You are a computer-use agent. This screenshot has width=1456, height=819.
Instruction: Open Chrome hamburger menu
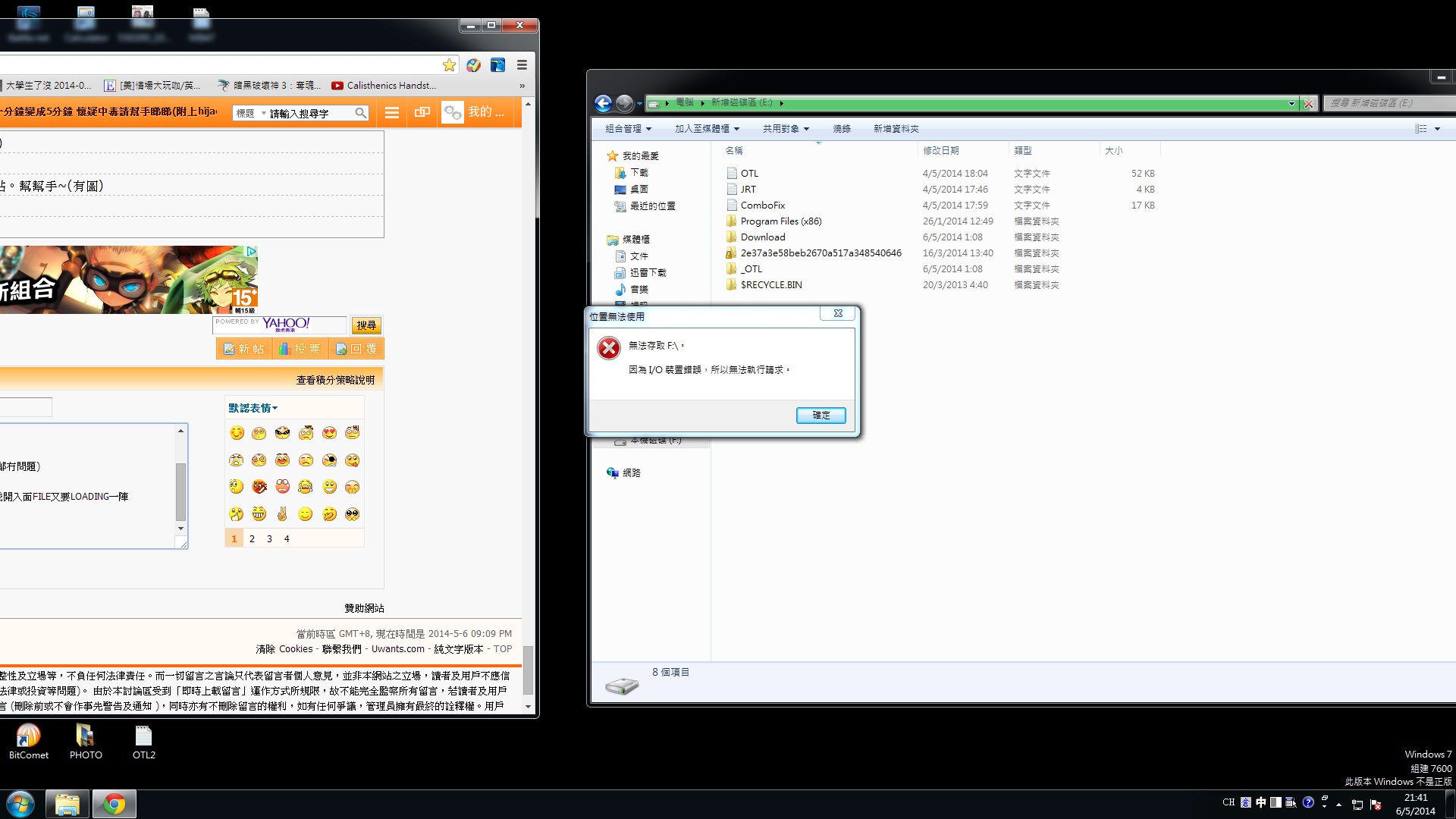(x=522, y=65)
